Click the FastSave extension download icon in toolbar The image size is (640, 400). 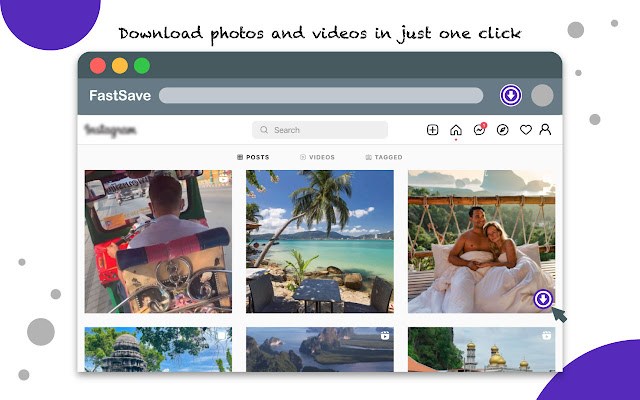tap(511, 96)
